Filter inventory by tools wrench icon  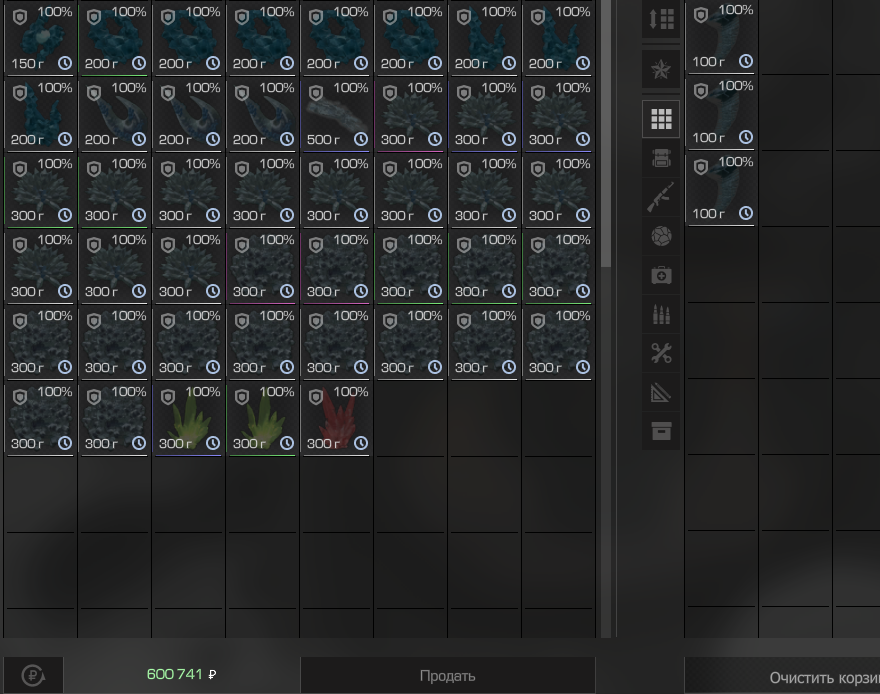[661, 353]
